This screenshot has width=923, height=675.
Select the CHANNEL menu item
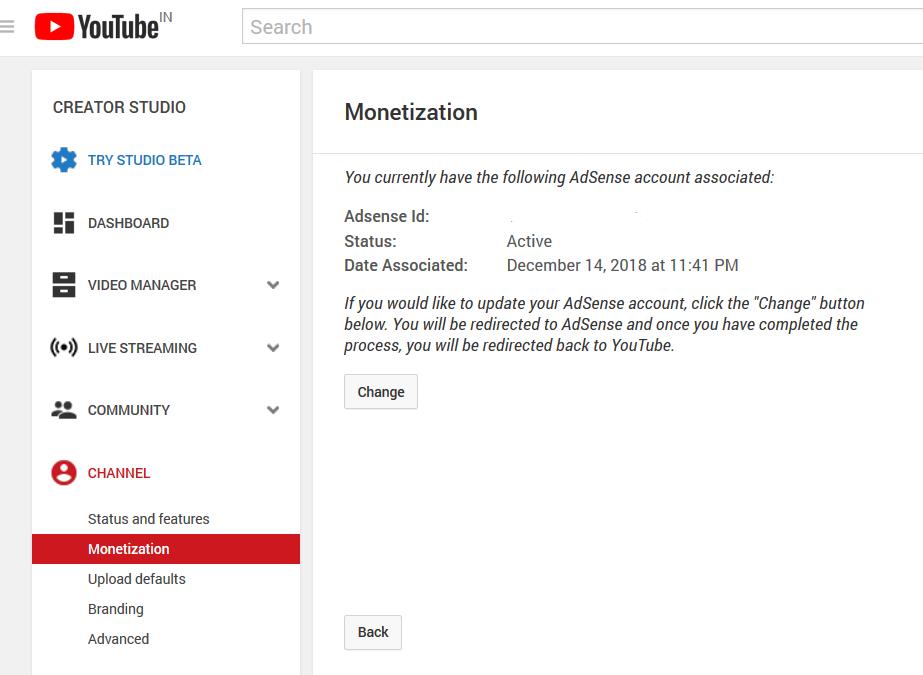(119, 473)
